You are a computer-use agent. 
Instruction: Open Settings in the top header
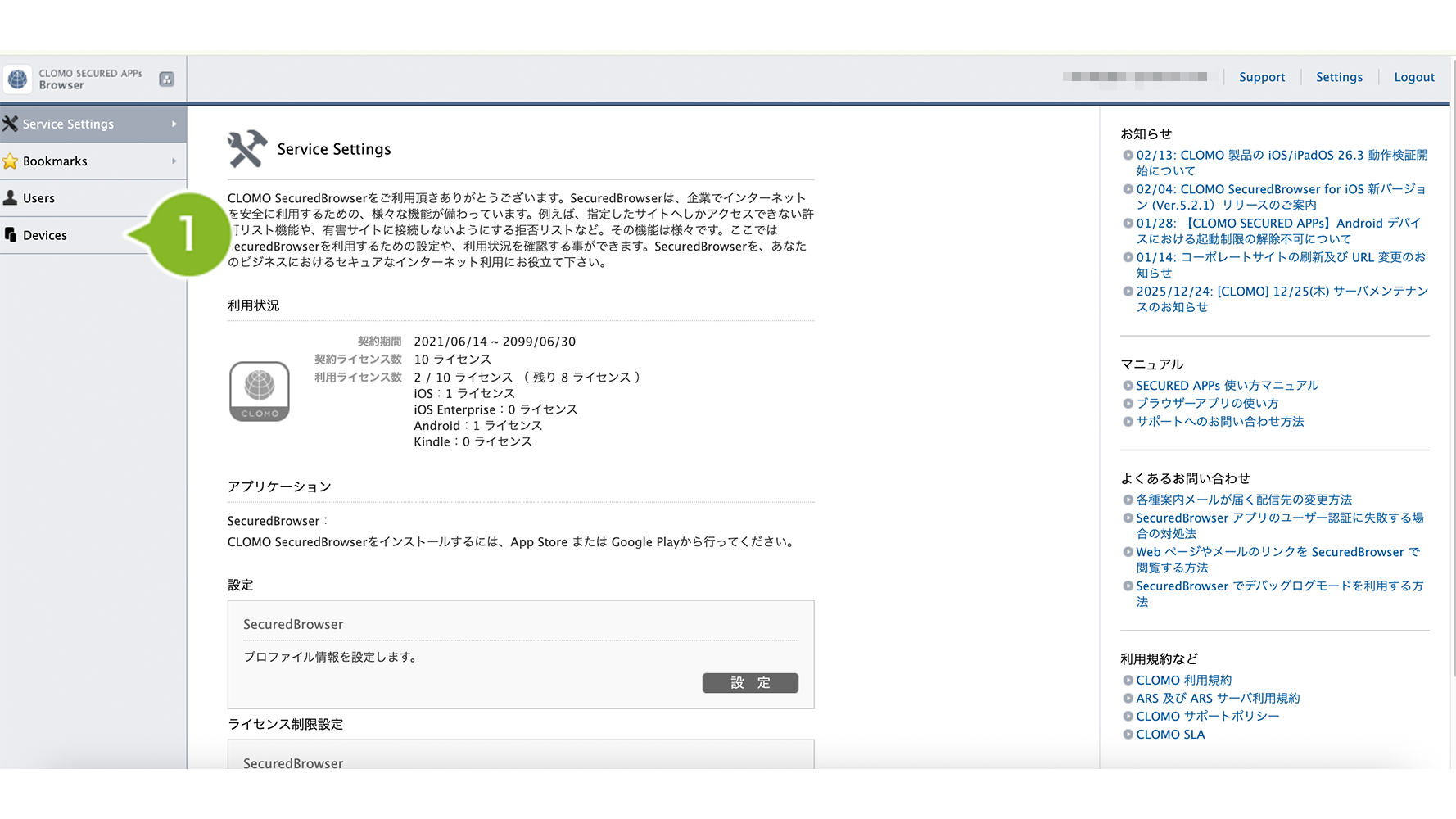1339,77
